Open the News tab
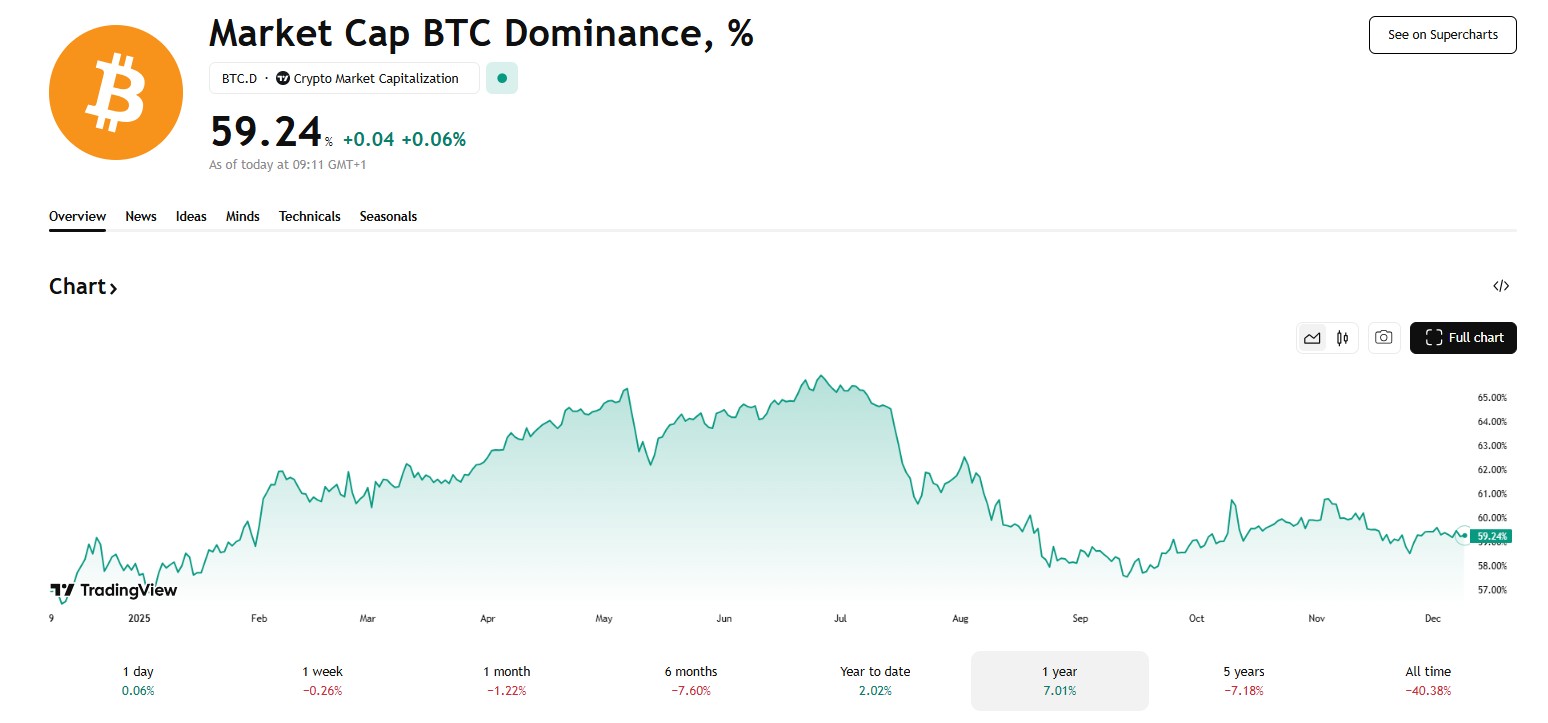 point(141,216)
